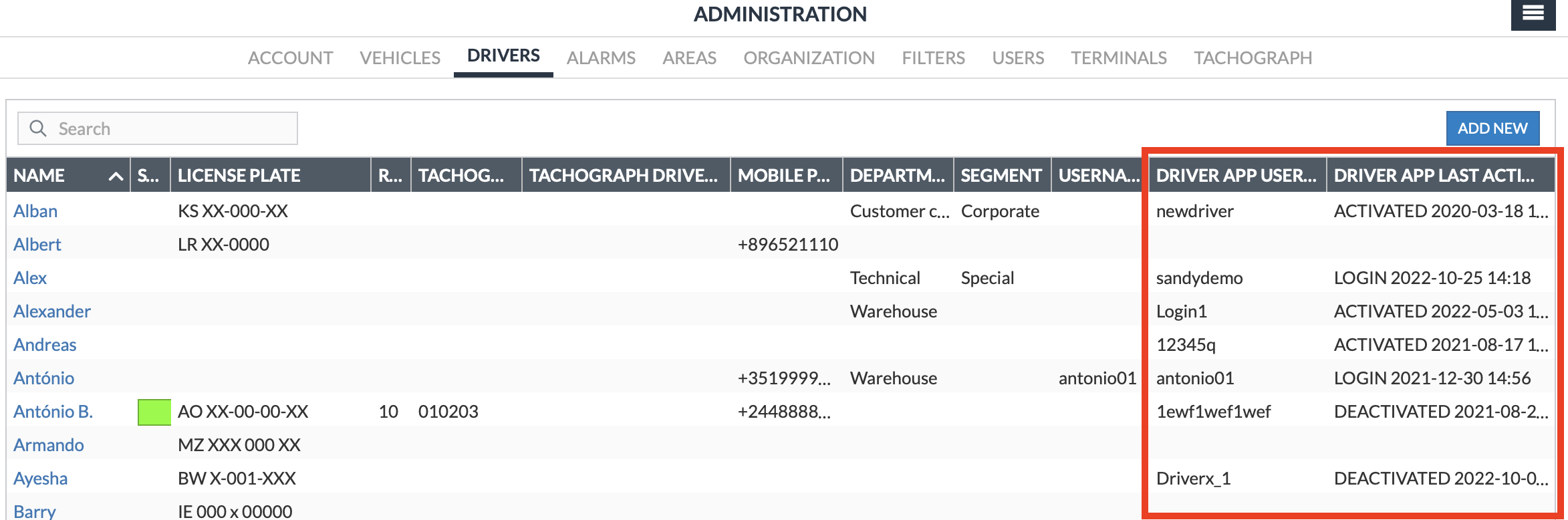Click the search magnifier icon

(38, 128)
